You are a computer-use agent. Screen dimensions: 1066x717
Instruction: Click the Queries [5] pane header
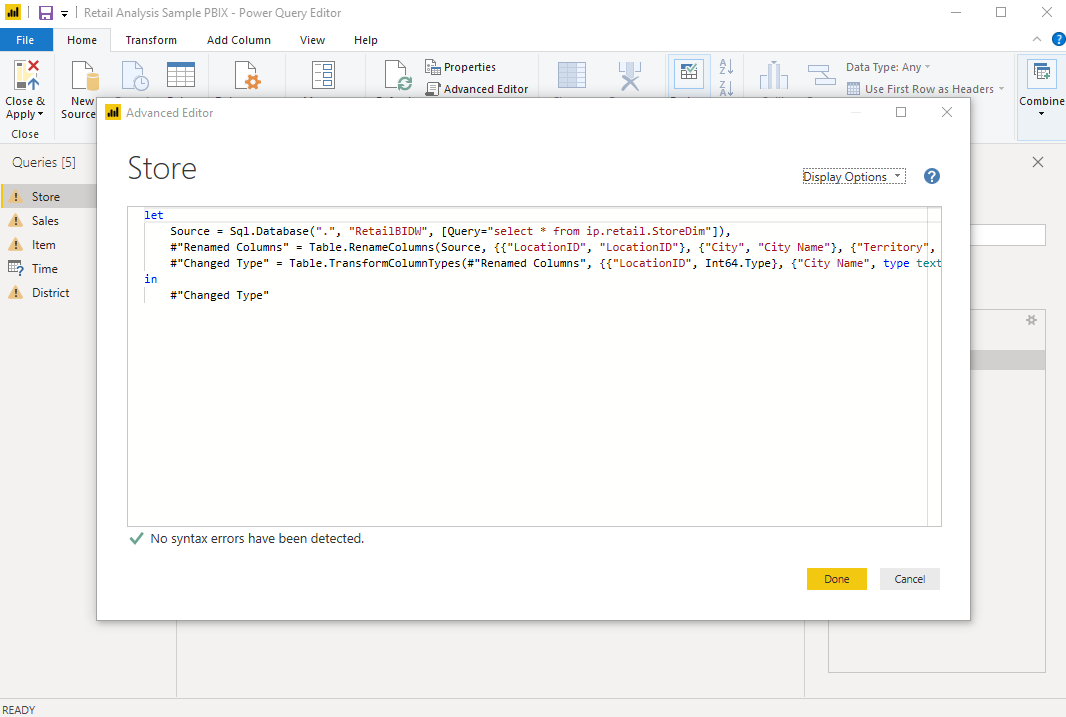pos(44,162)
